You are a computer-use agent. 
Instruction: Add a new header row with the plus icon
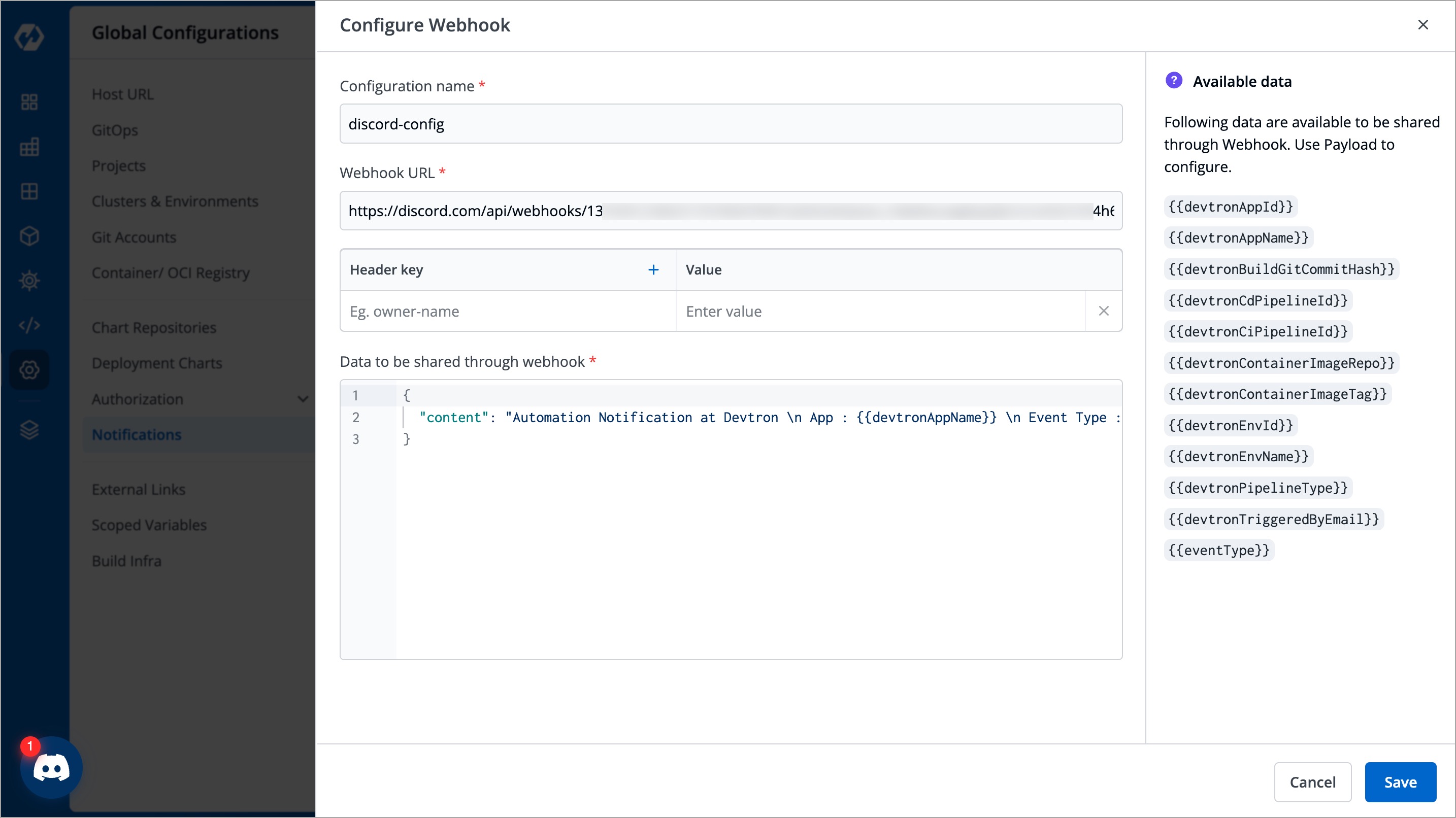pyautogui.click(x=653, y=269)
